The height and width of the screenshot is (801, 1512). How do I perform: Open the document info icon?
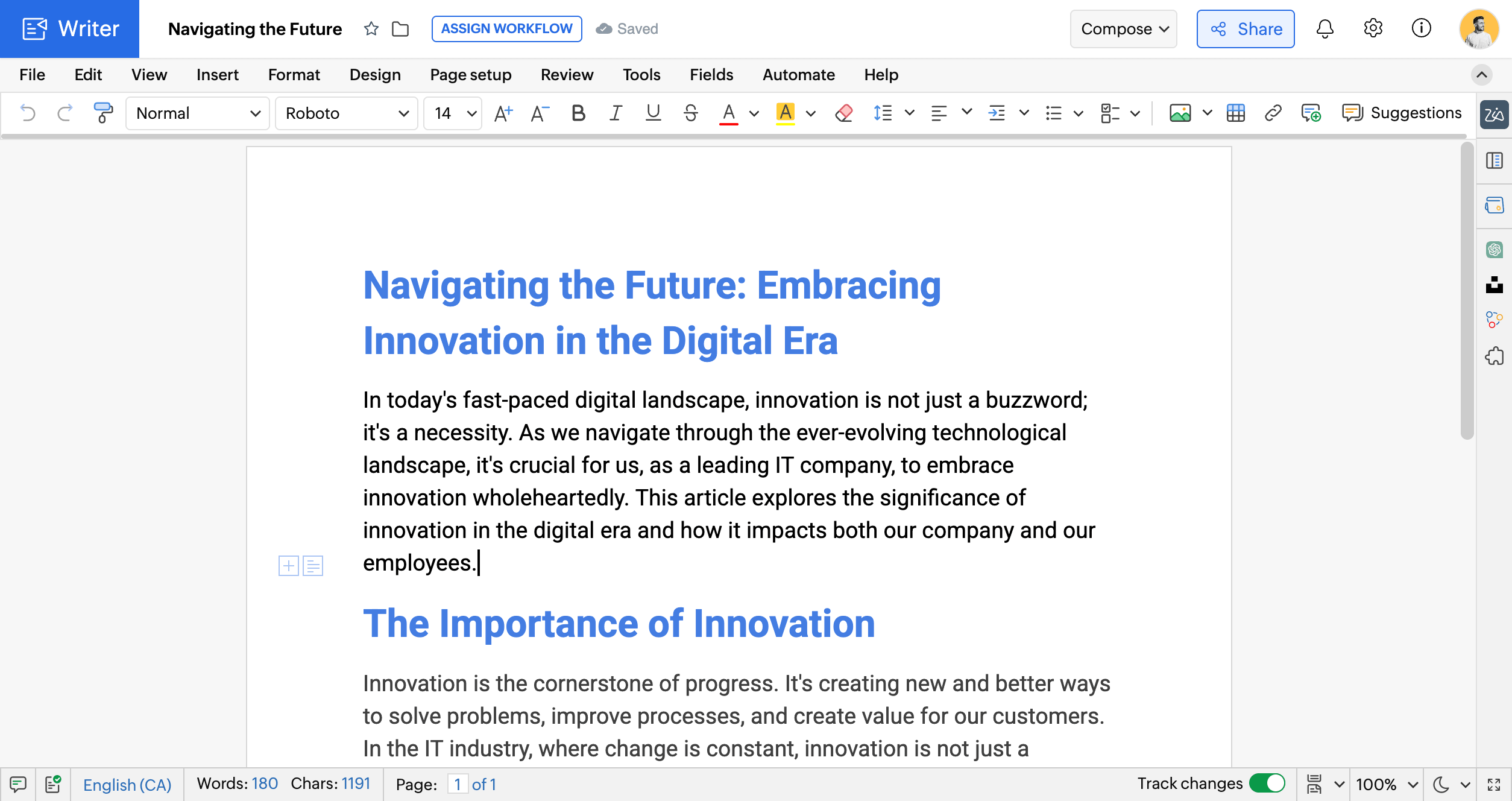point(1421,28)
